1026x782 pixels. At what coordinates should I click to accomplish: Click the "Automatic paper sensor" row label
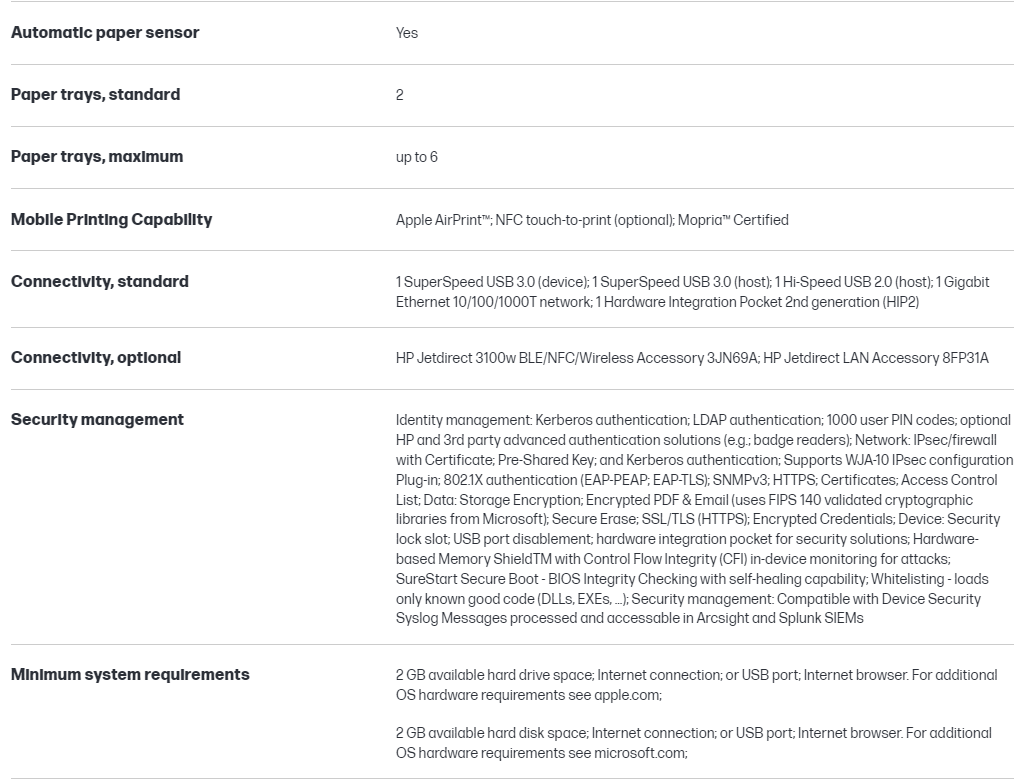pos(105,33)
